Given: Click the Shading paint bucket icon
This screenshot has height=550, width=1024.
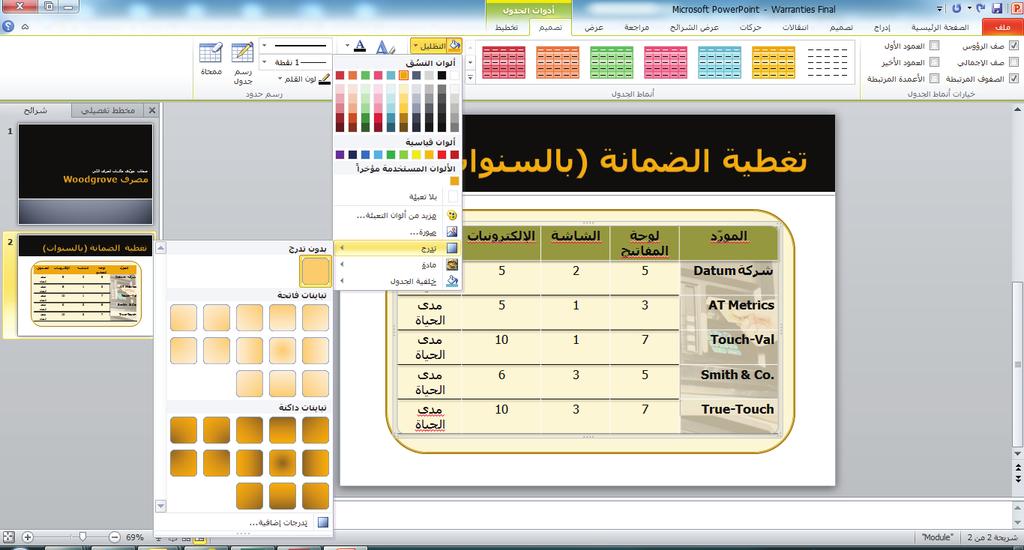Looking at the screenshot, I should (x=455, y=46).
